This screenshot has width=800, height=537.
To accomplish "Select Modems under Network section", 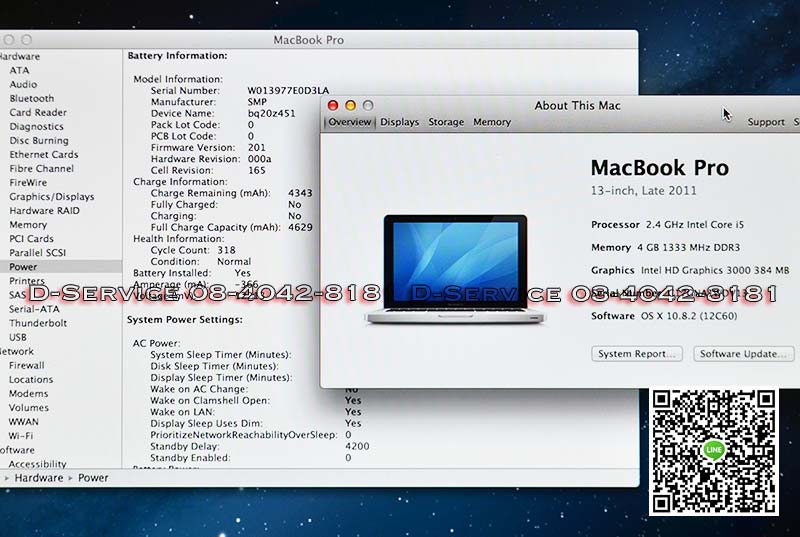I will [x=29, y=394].
